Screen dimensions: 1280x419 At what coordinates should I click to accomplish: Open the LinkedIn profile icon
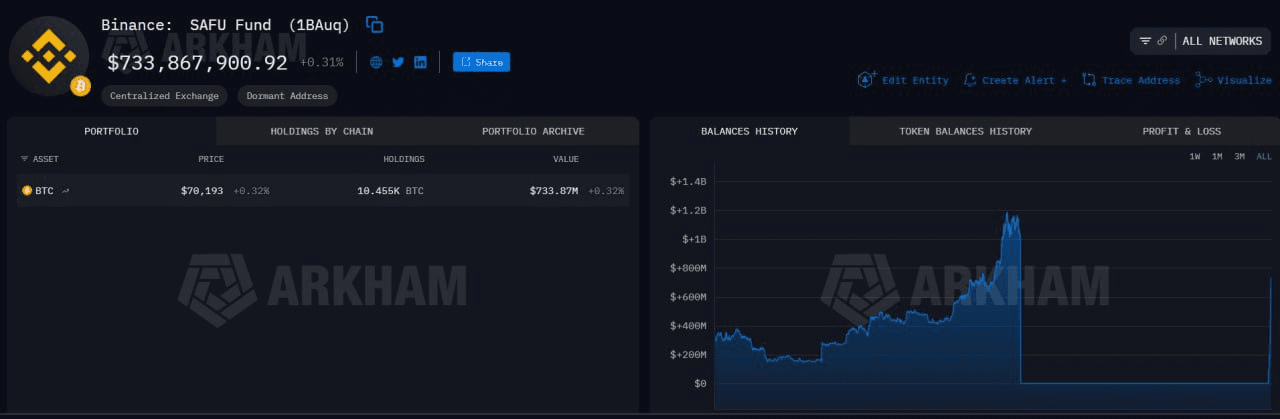tap(420, 62)
